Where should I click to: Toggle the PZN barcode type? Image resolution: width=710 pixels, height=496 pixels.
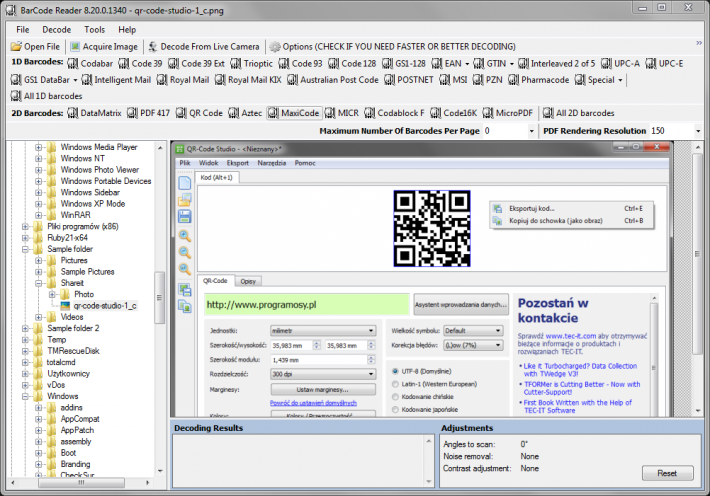click(488, 80)
